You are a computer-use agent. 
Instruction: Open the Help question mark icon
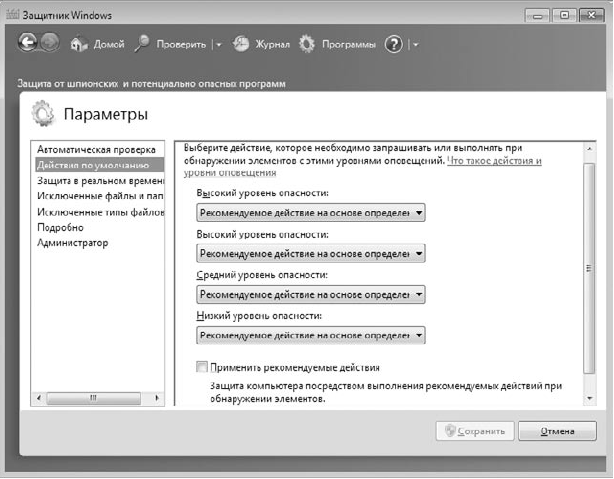coord(394,44)
